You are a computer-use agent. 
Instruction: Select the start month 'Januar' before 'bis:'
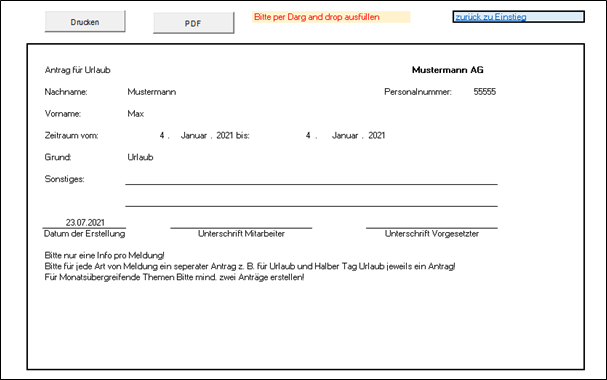click(x=194, y=135)
